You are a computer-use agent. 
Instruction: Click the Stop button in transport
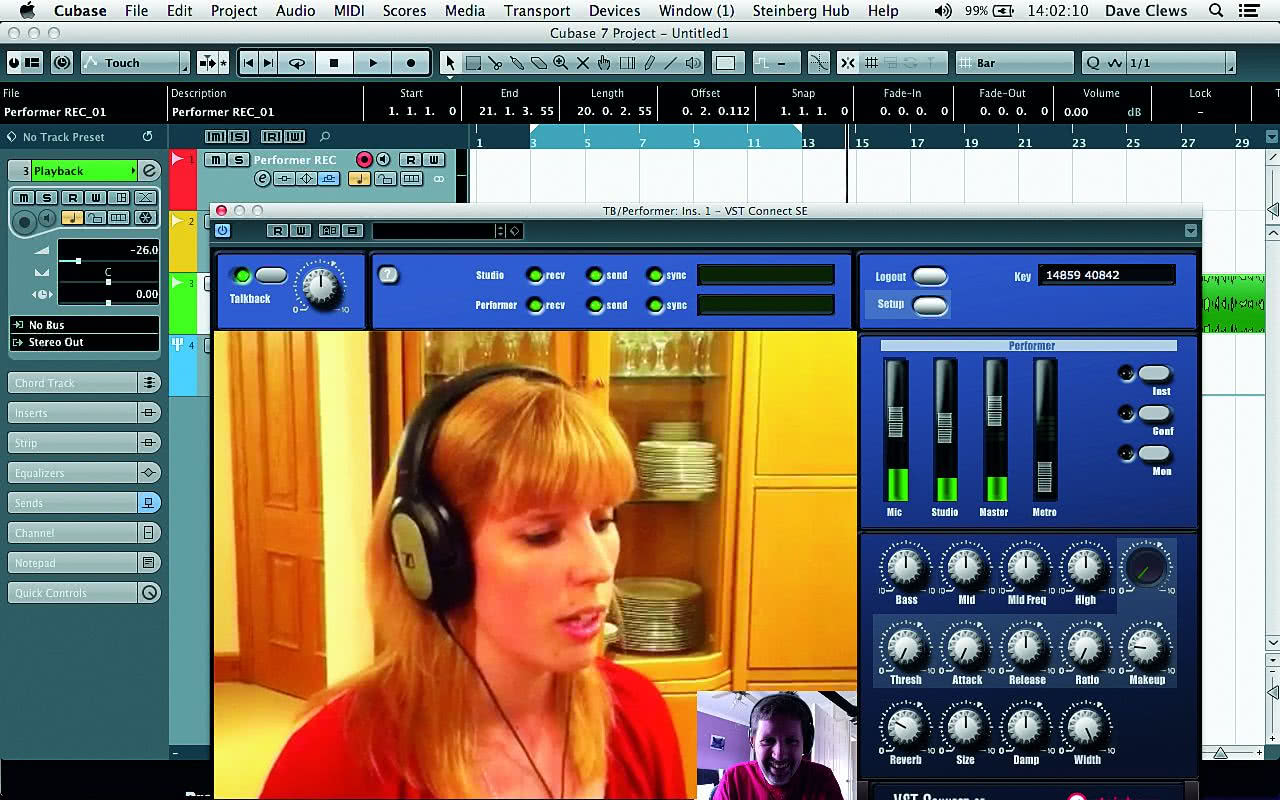334,63
